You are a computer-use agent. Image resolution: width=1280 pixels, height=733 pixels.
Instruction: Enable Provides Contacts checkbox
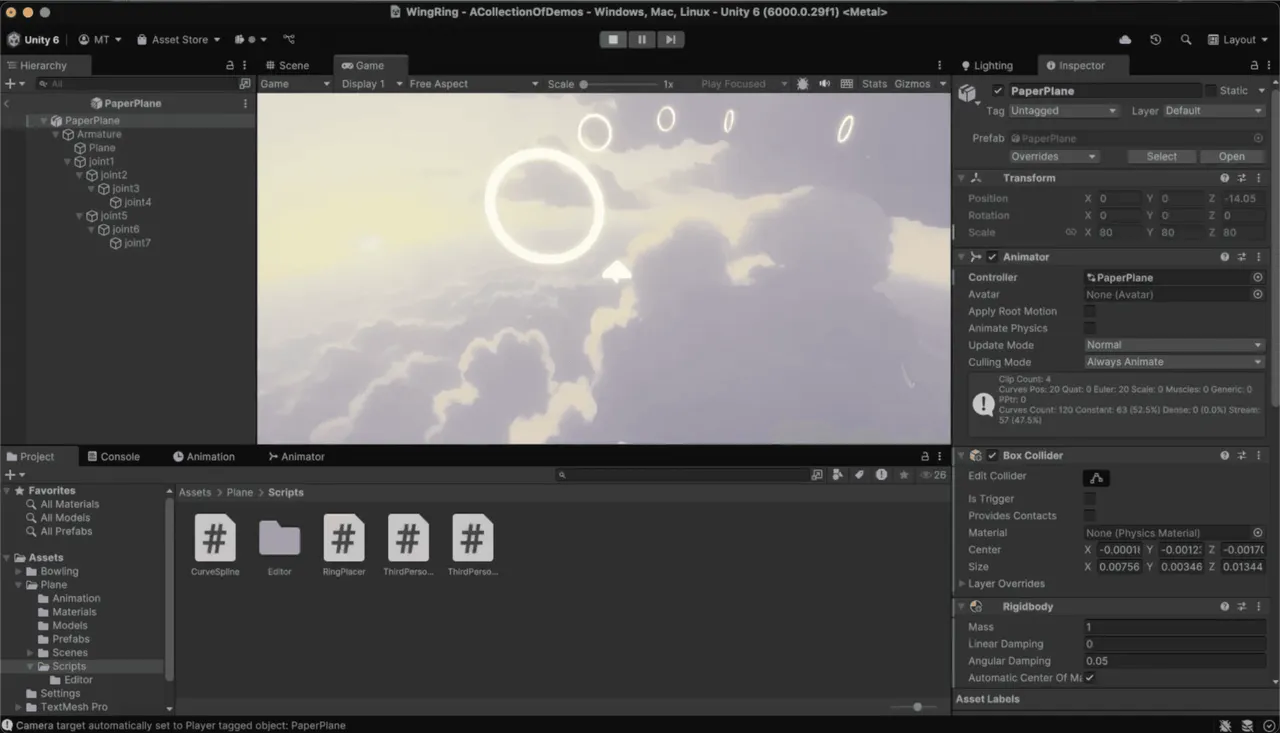[1090, 515]
